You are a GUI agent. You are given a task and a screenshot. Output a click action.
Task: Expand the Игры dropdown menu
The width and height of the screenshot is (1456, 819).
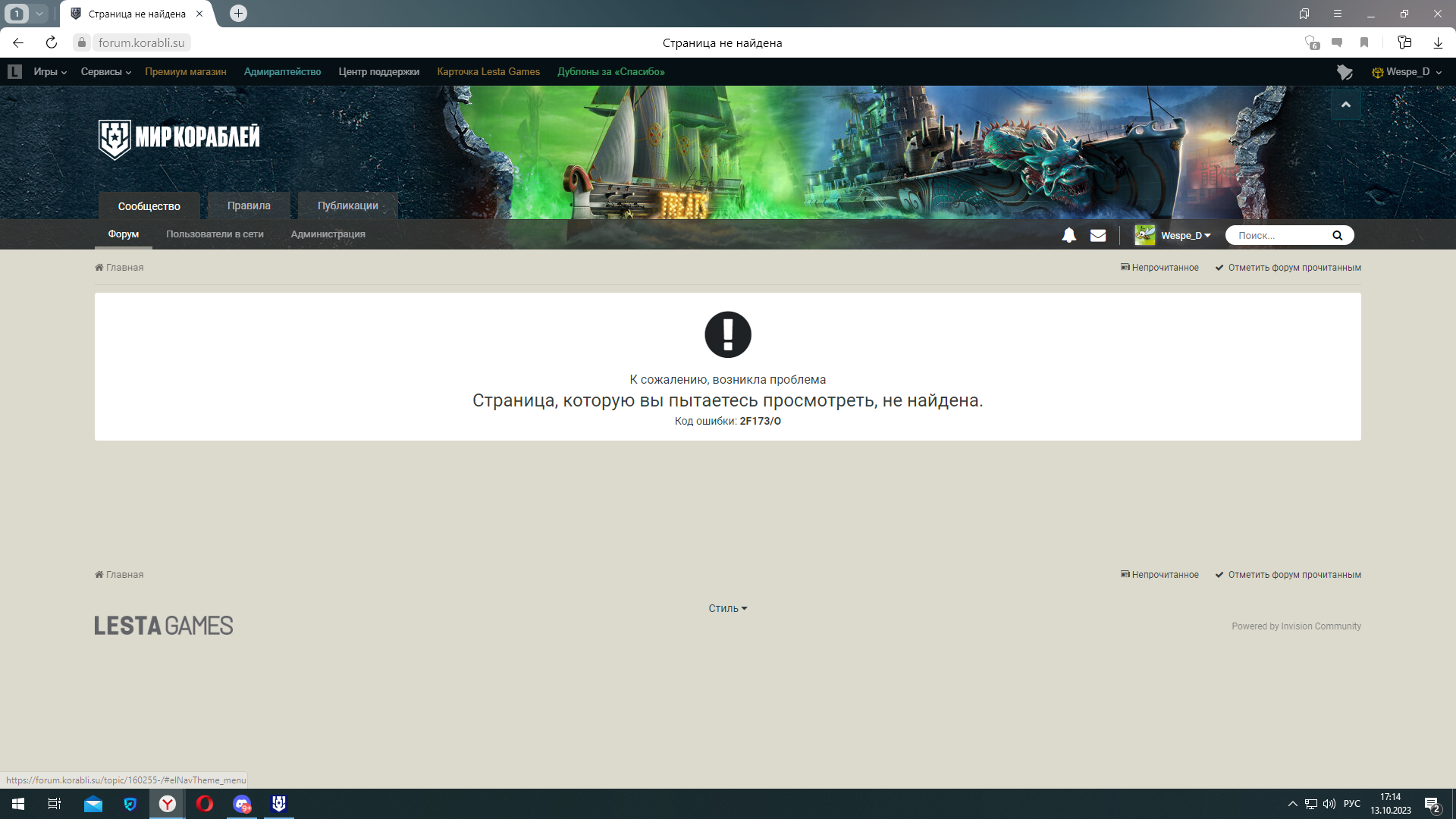(50, 71)
